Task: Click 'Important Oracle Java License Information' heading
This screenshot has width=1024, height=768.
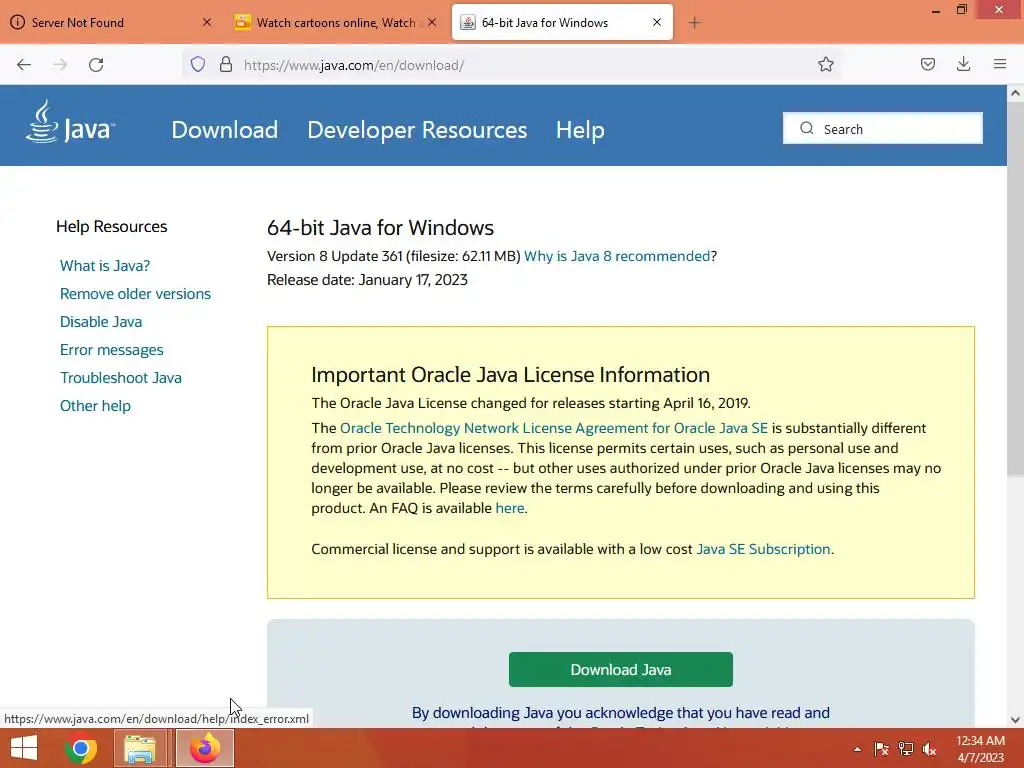Action: [x=510, y=374]
